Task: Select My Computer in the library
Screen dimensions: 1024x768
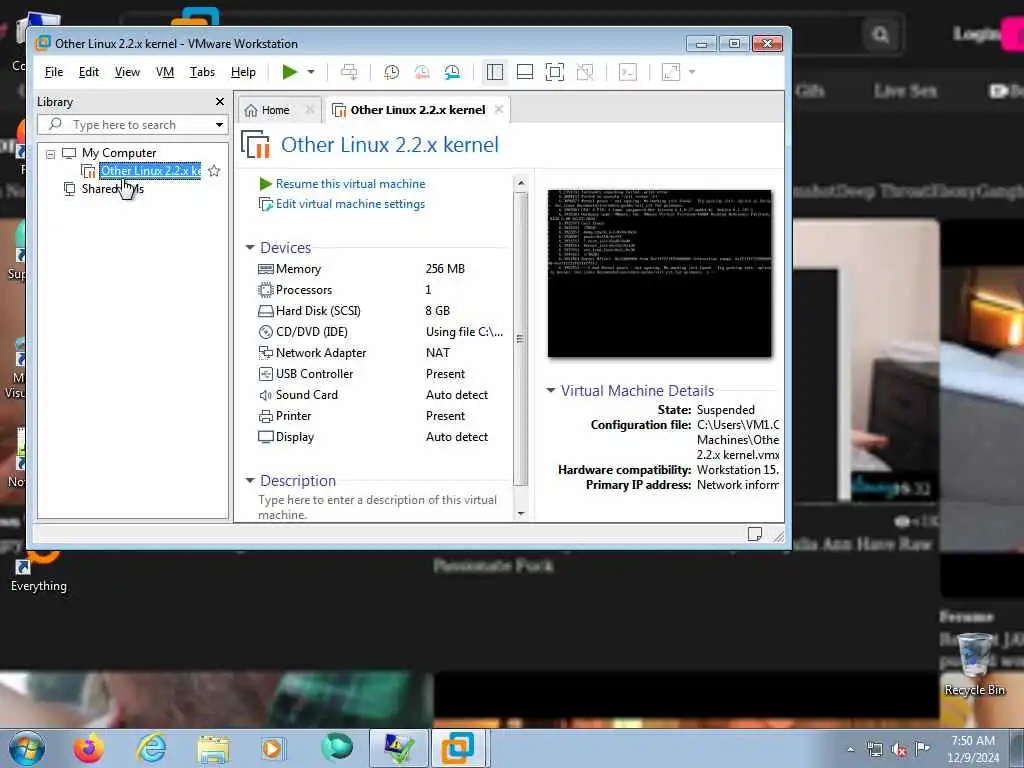Action: click(x=118, y=153)
